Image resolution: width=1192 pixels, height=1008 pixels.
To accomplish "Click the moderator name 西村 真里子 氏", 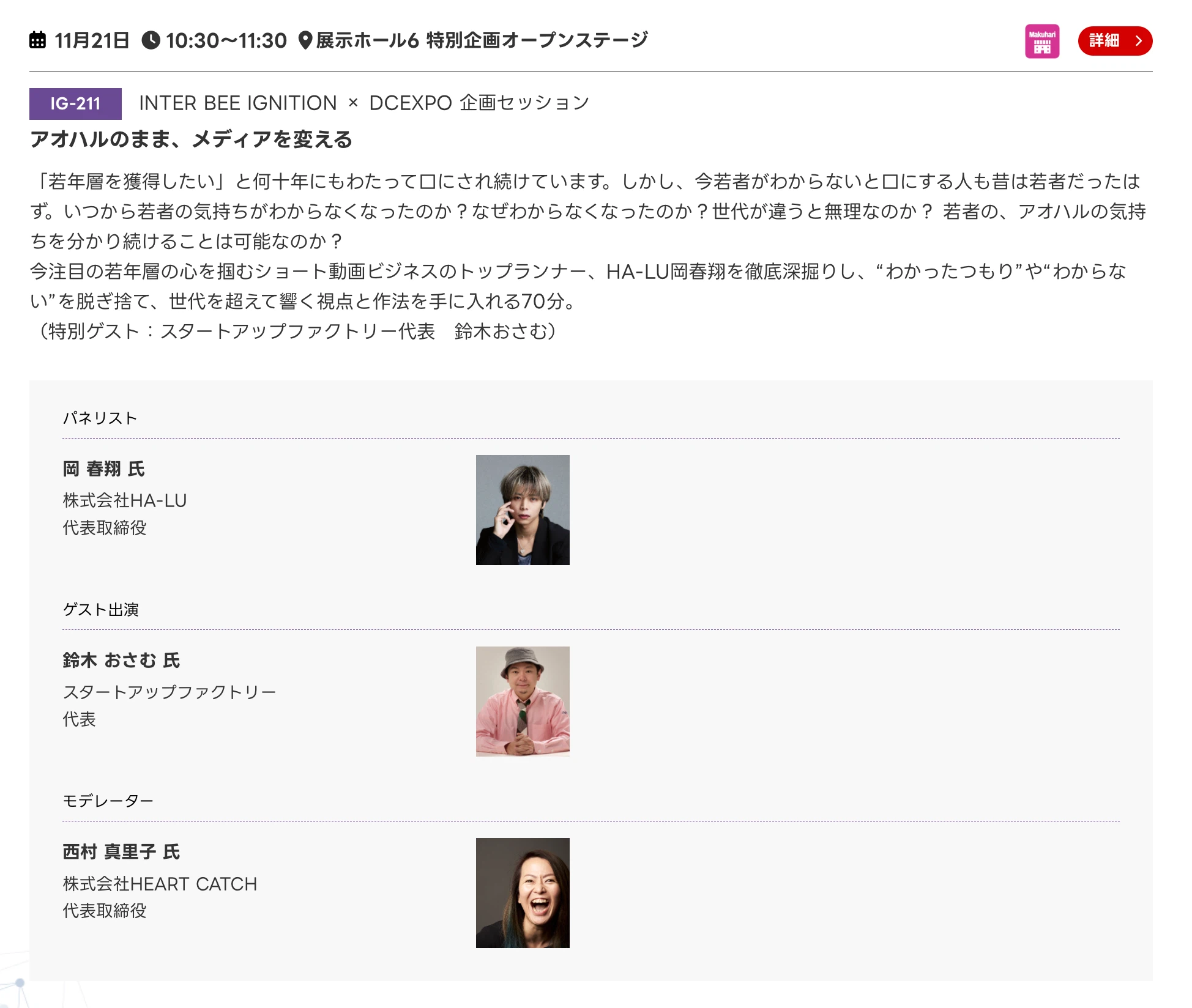I will (x=121, y=852).
